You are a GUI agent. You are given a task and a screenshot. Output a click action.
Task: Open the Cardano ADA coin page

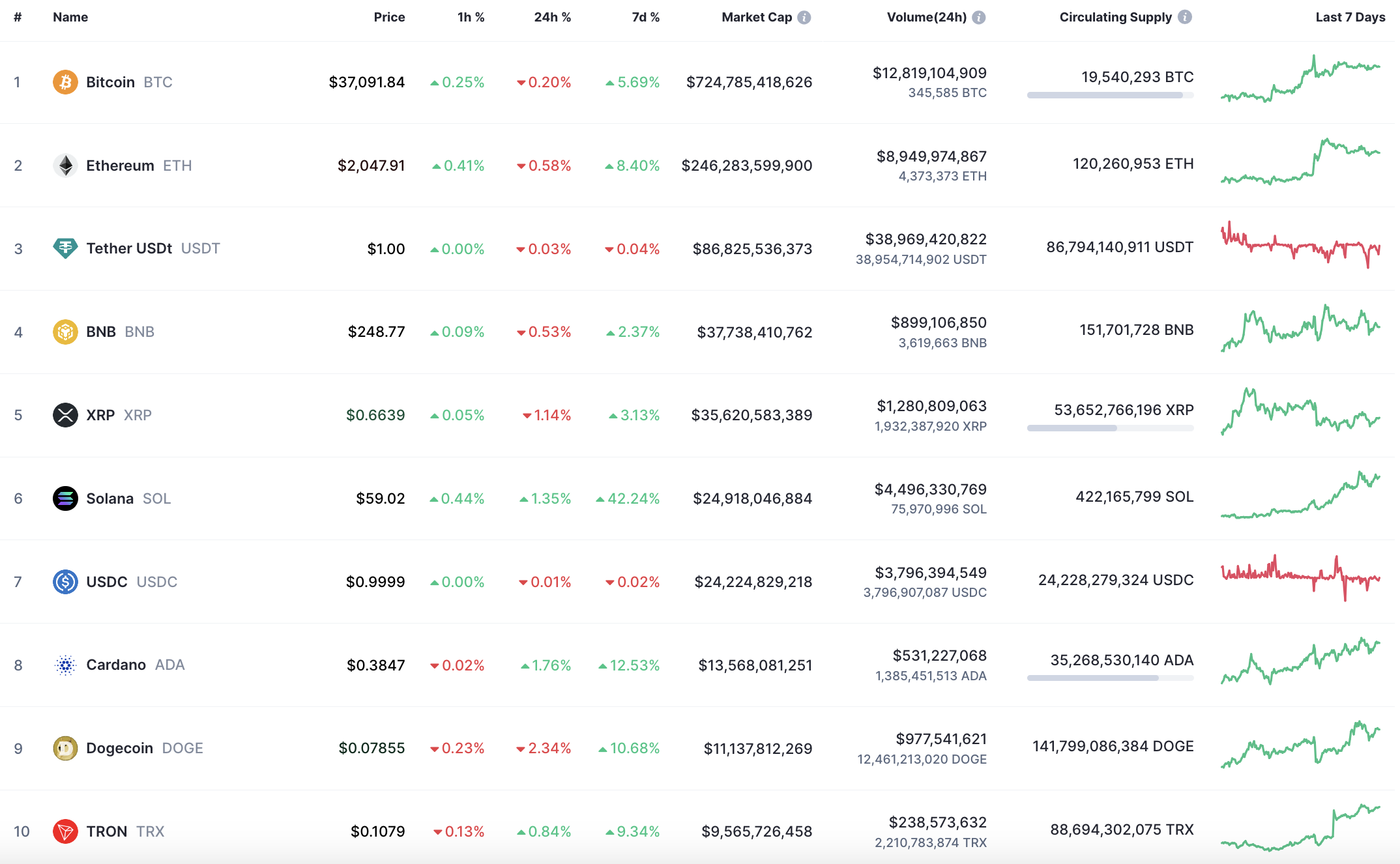point(117,665)
